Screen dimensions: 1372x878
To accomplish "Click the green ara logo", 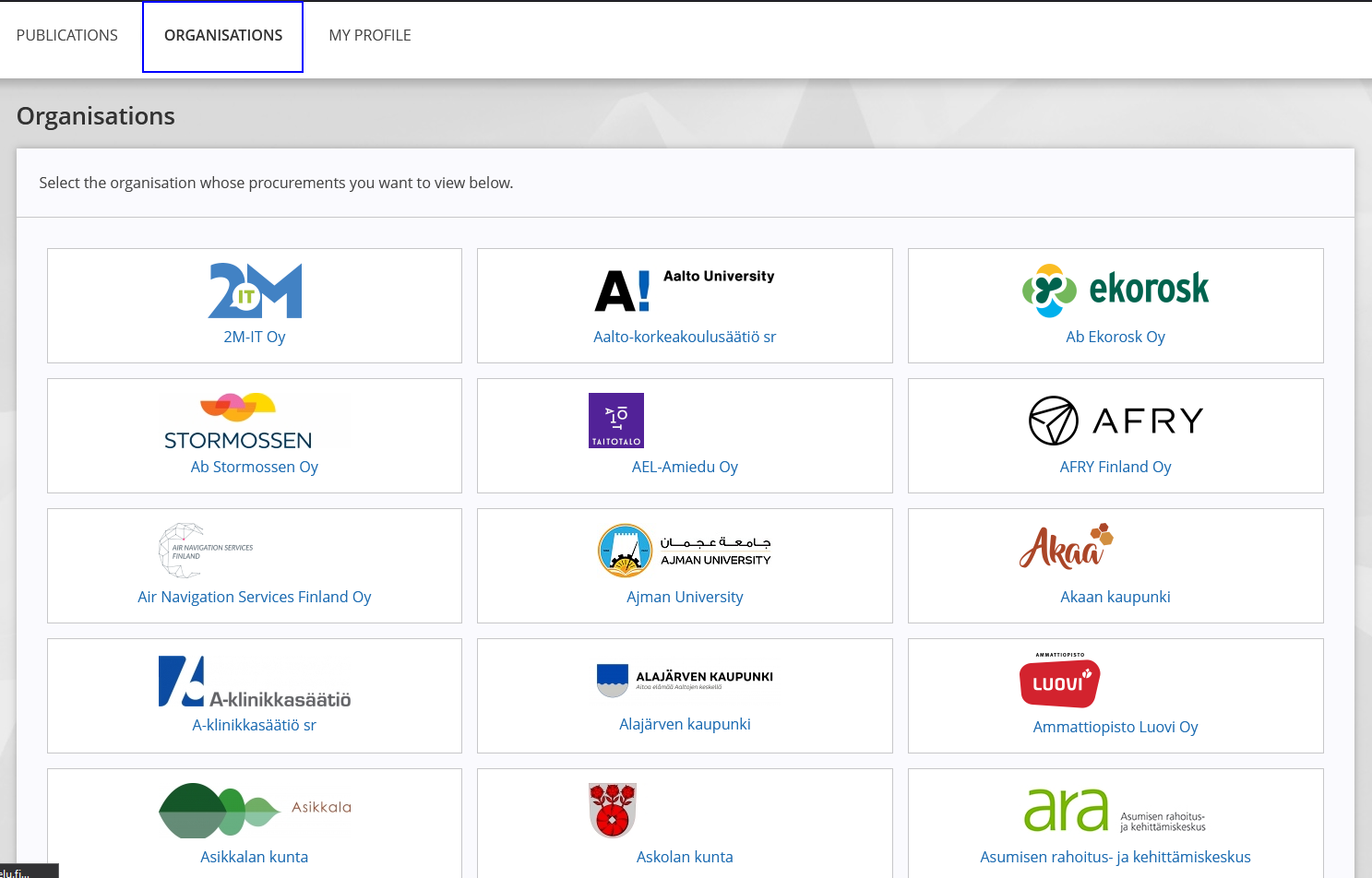I will click(x=1115, y=811).
